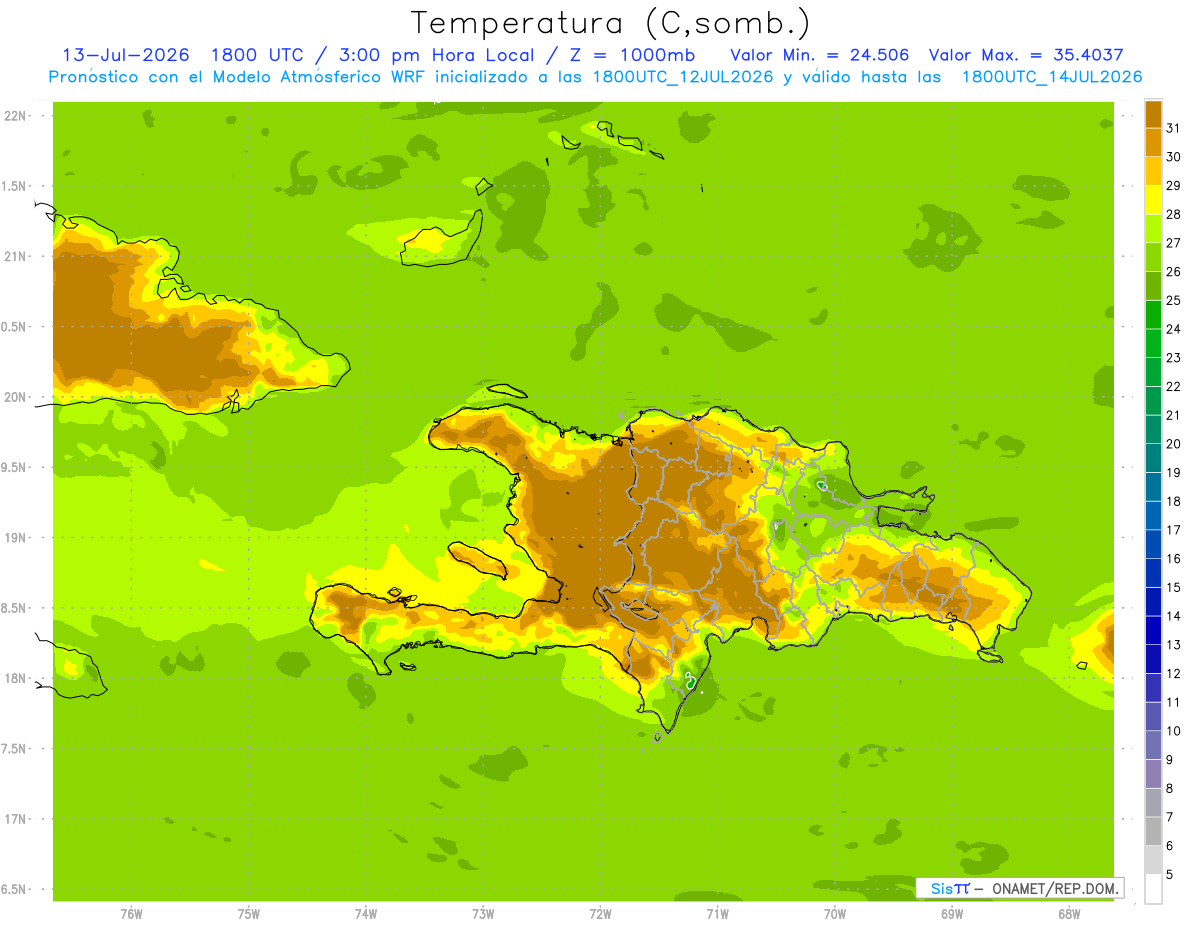Click the gold legend swatch between 29 and 30
Image resolution: width=1200 pixels, height=927 pixels.
1153,171
